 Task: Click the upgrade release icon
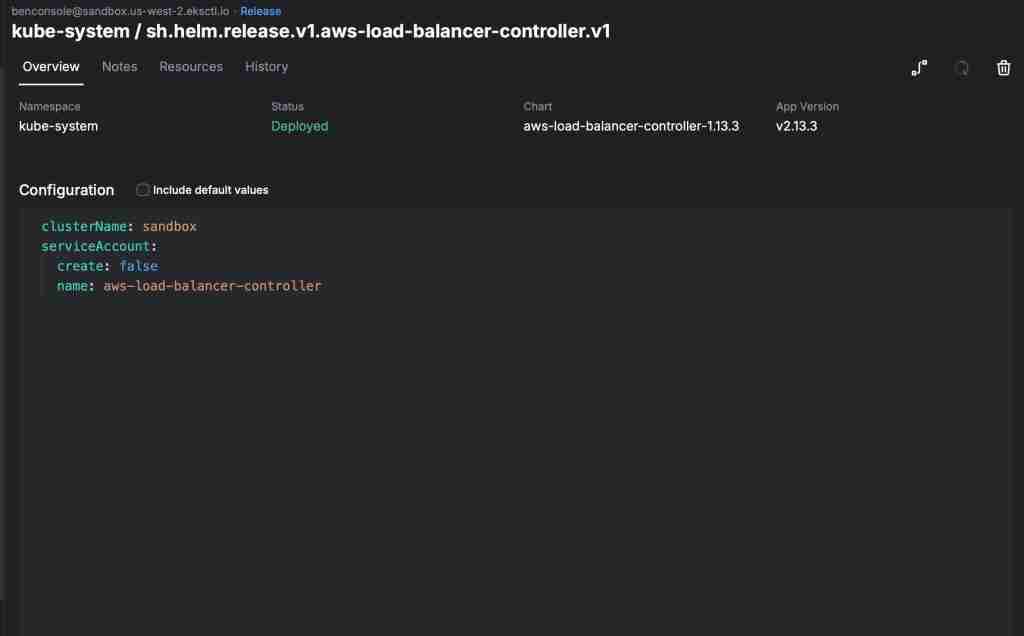pos(919,68)
